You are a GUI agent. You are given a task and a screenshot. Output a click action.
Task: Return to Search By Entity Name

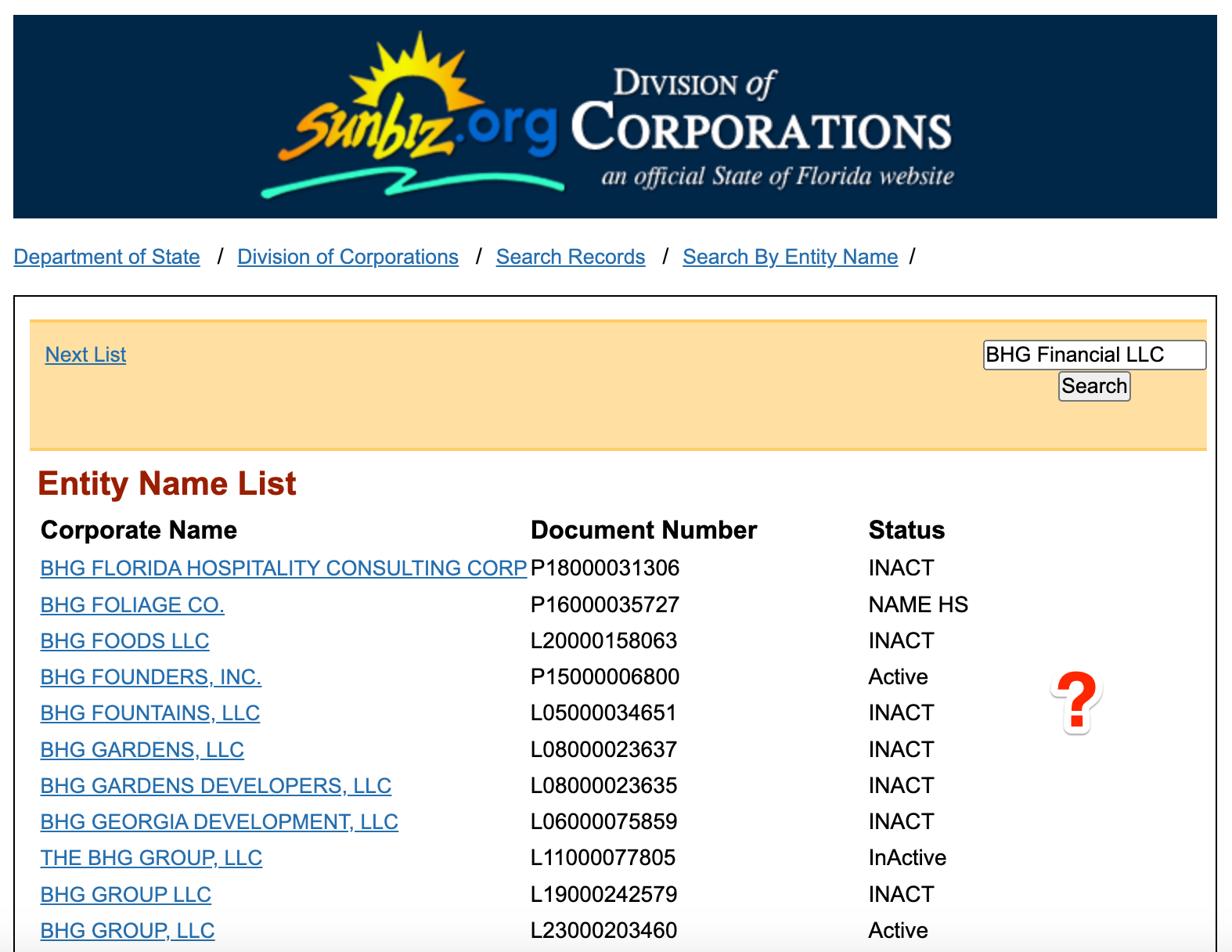790,257
